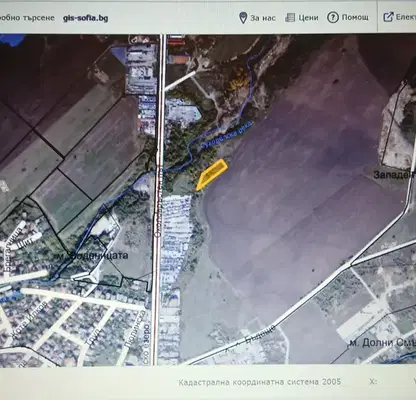Screen dimensions: 416x400
Task: Select the yellow highlighted parcel on the map
Action: point(212,174)
